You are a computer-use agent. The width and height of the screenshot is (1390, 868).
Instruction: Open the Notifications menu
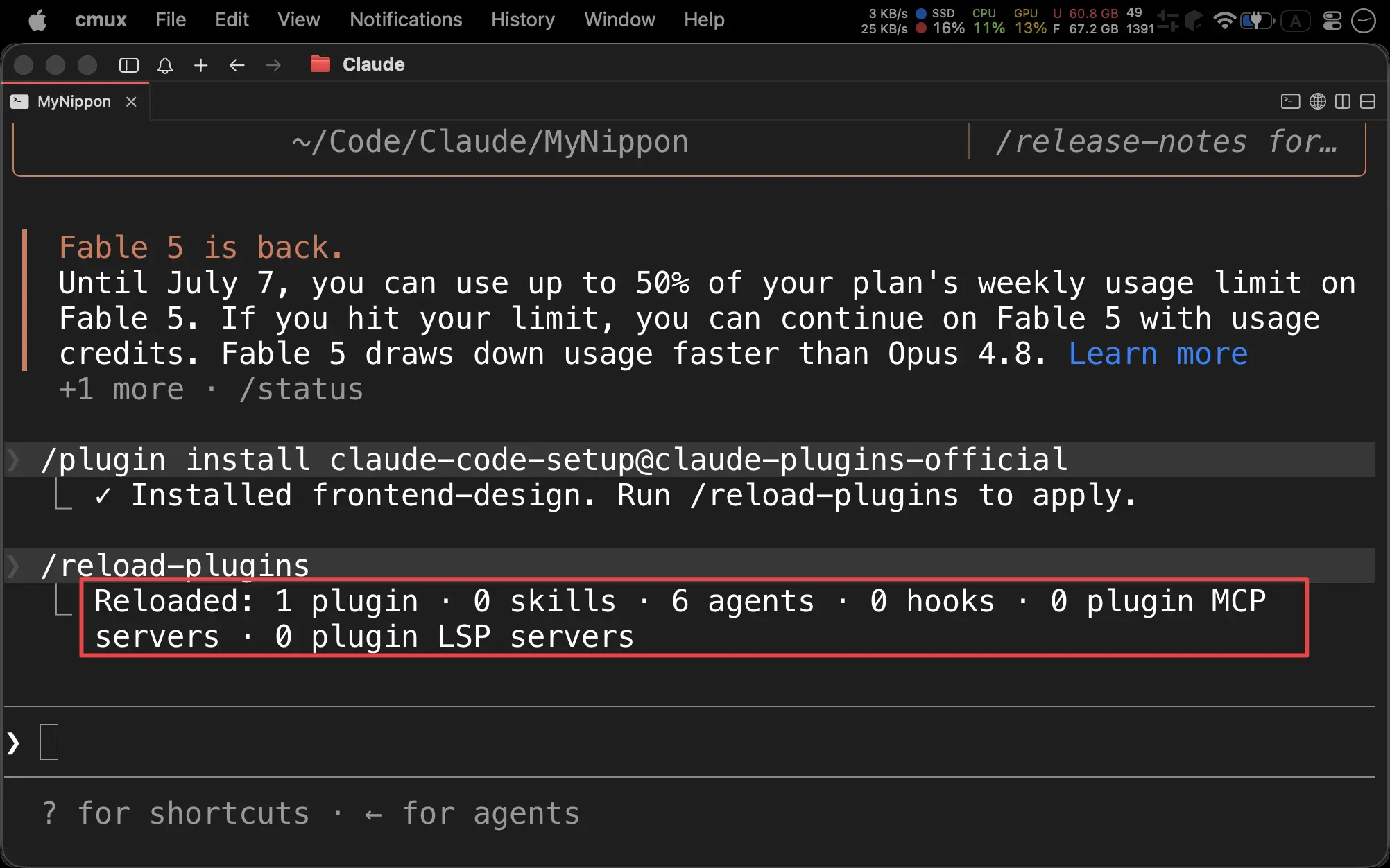point(406,19)
